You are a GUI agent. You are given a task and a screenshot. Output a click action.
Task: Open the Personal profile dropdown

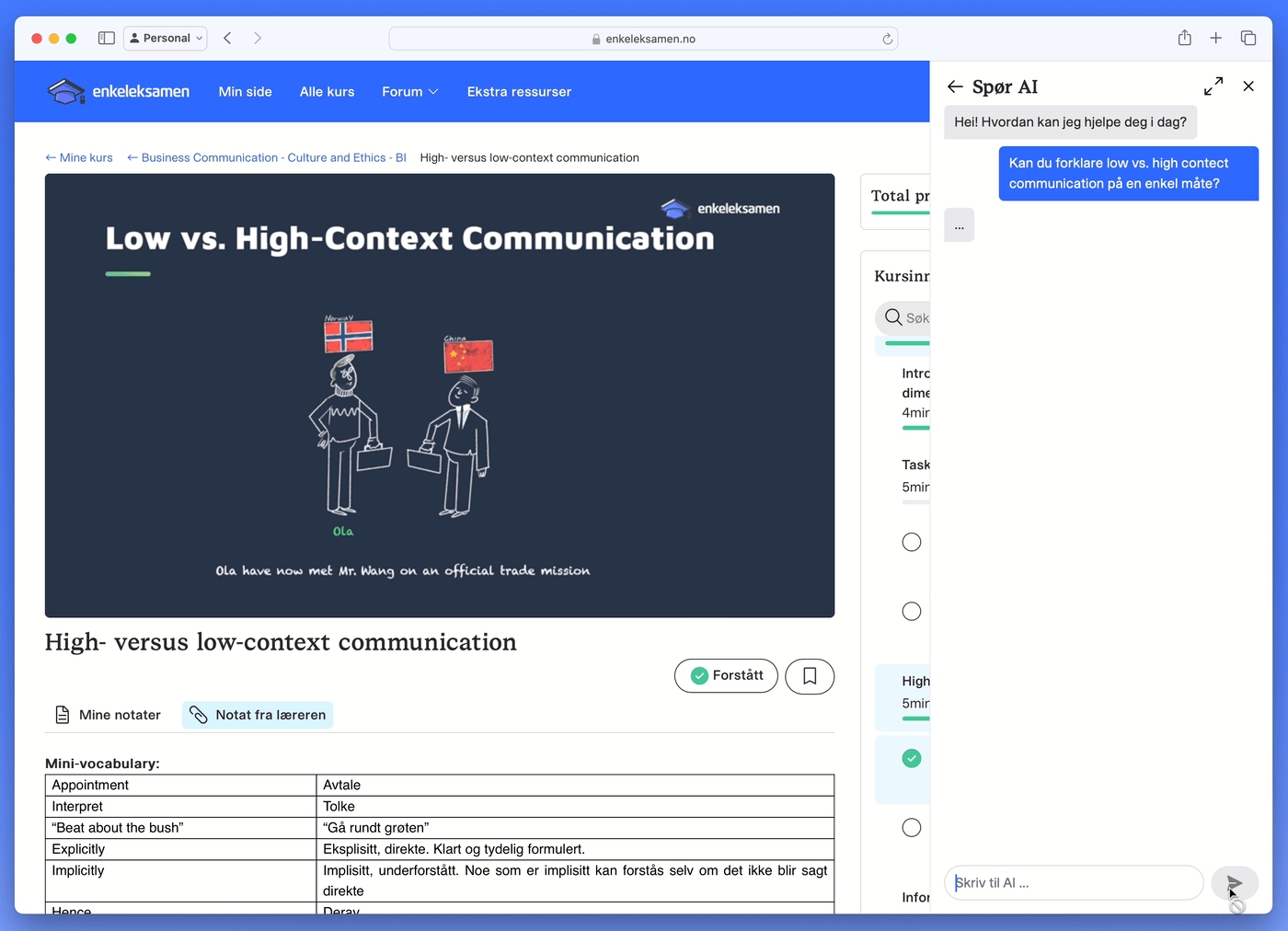[166, 39]
